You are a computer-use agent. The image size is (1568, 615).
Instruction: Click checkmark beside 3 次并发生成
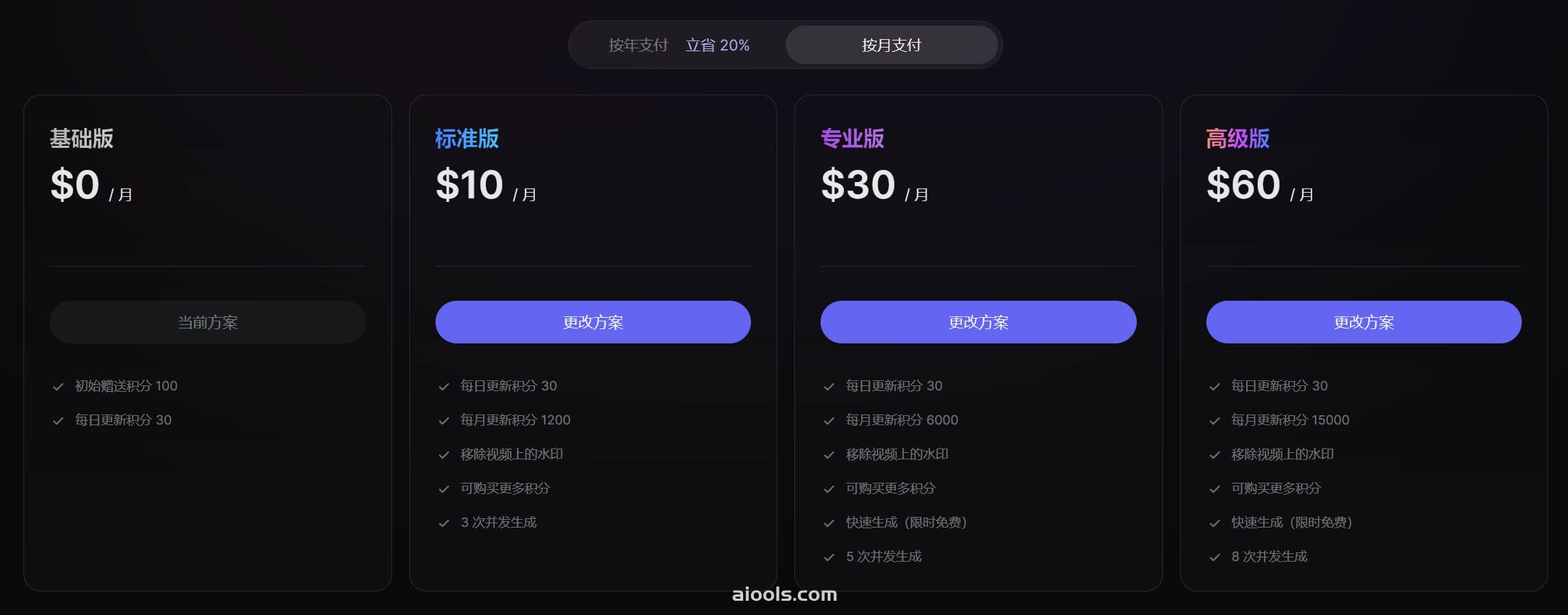[x=444, y=523]
